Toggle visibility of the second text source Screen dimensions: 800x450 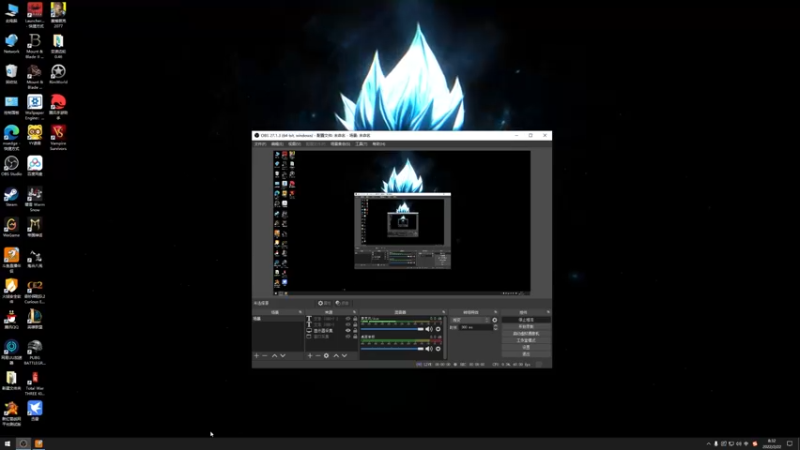click(348, 324)
